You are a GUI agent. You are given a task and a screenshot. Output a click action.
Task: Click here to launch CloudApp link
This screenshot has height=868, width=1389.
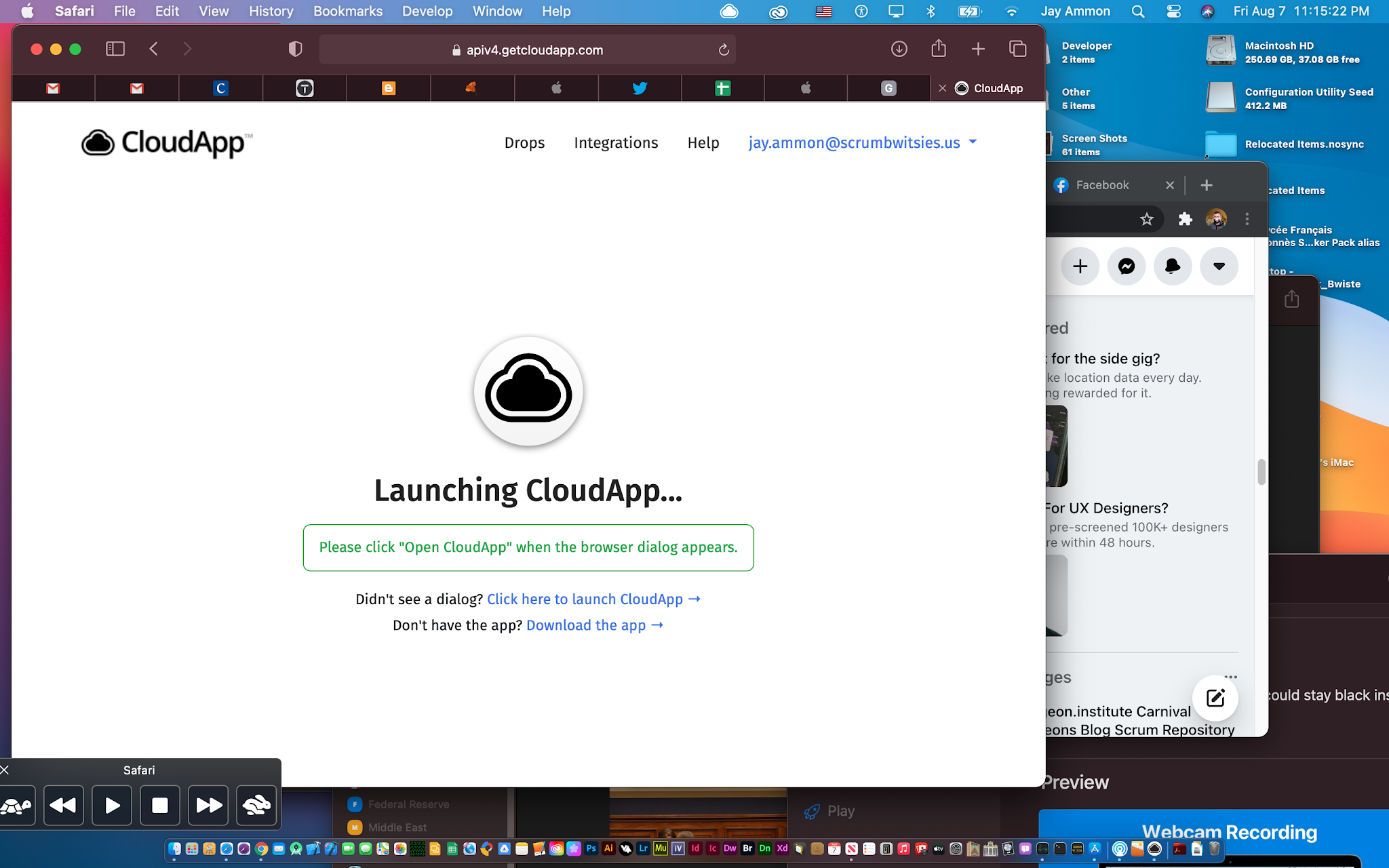(x=593, y=599)
